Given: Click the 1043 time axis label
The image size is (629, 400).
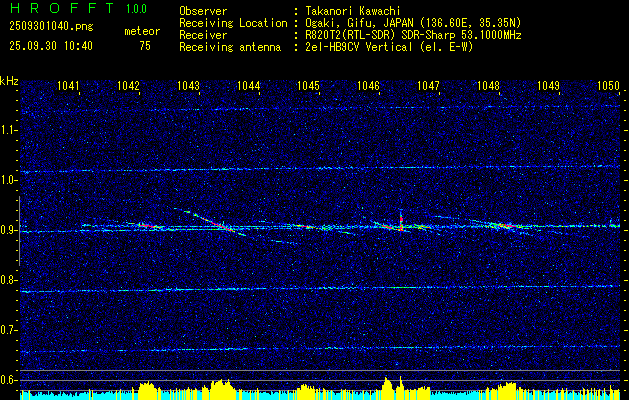Looking at the screenshot, I should (x=189, y=85).
